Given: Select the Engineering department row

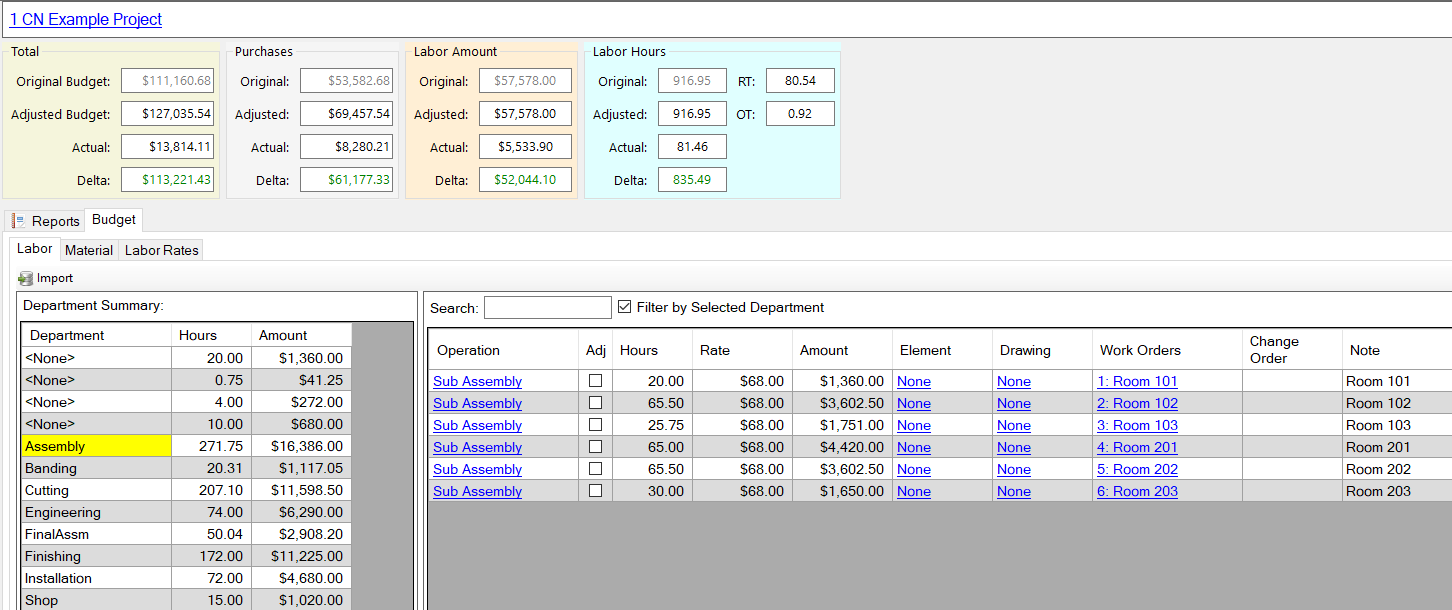Looking at the screenshot, I should point(187,512).
